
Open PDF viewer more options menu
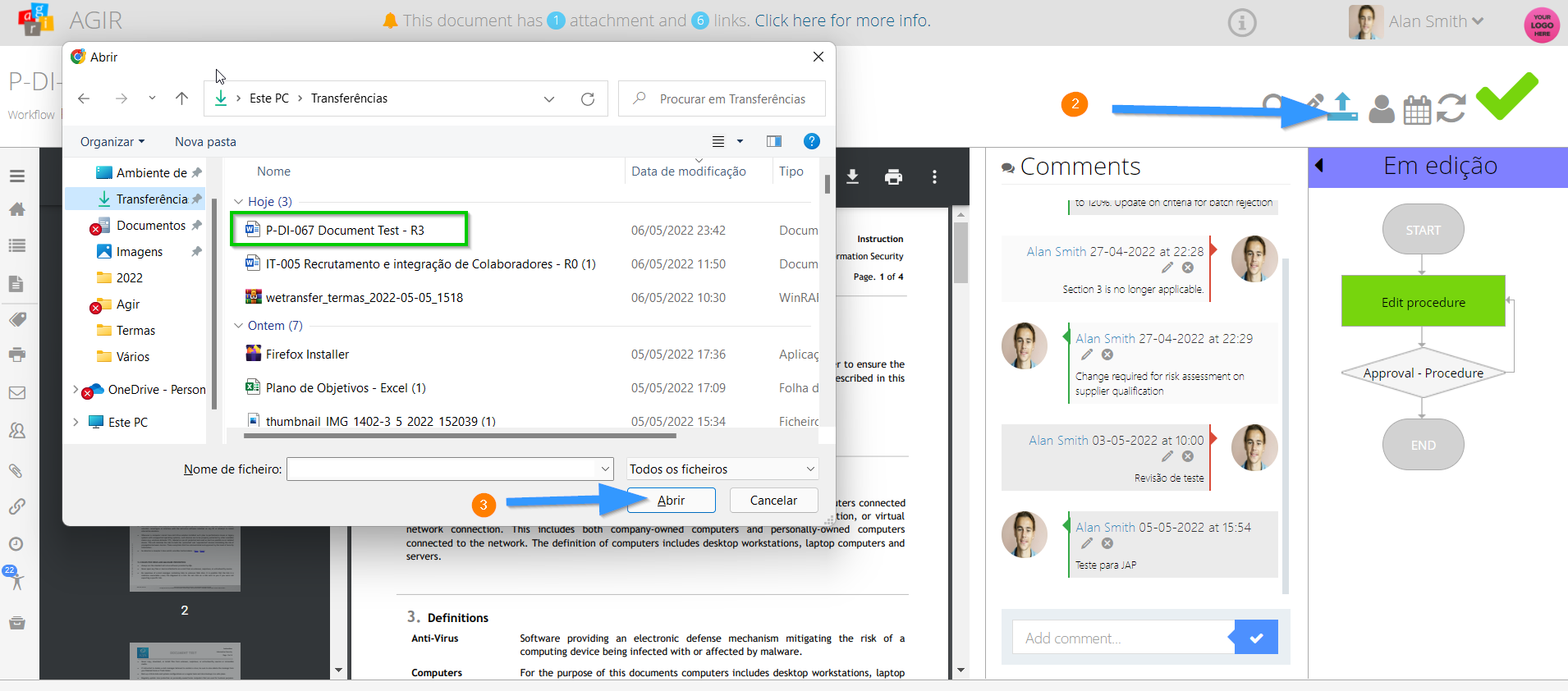[934, 176]
